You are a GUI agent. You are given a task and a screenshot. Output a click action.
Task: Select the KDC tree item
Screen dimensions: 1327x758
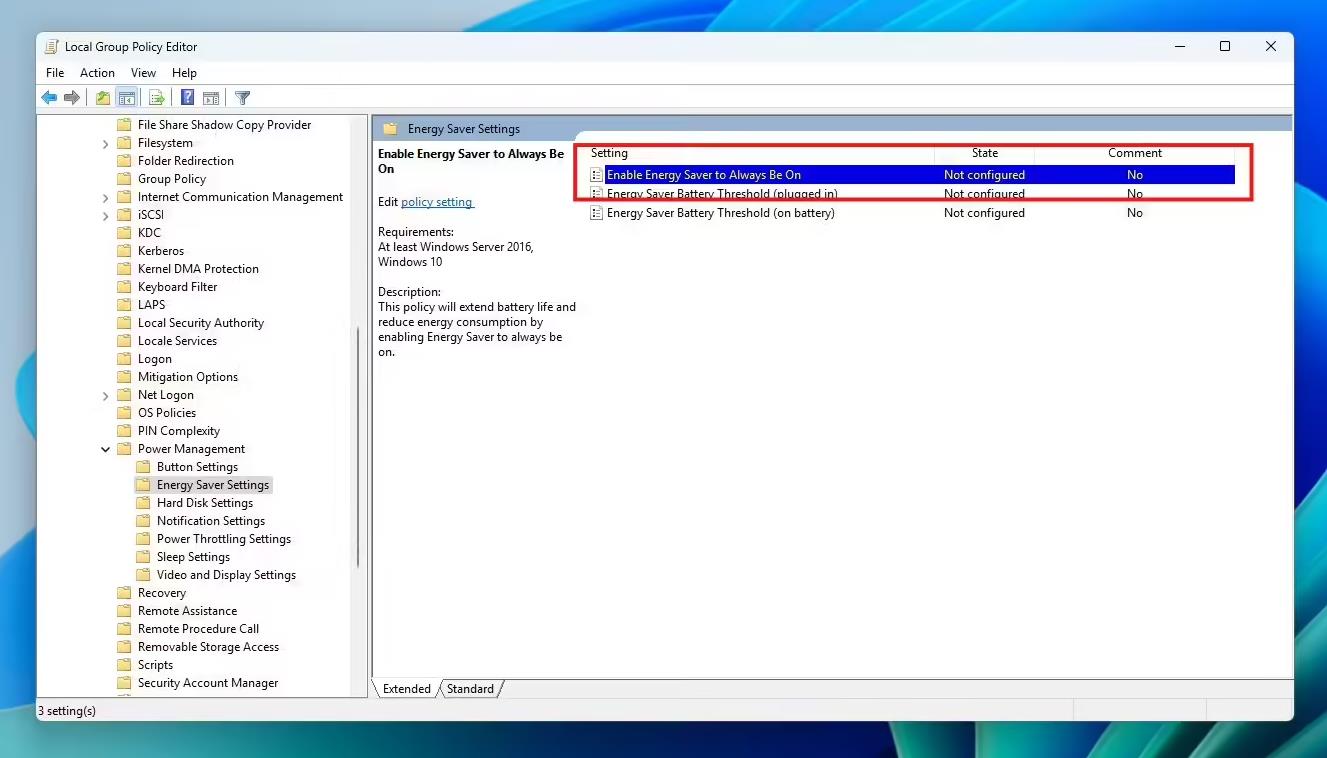(x=149, y=233)
